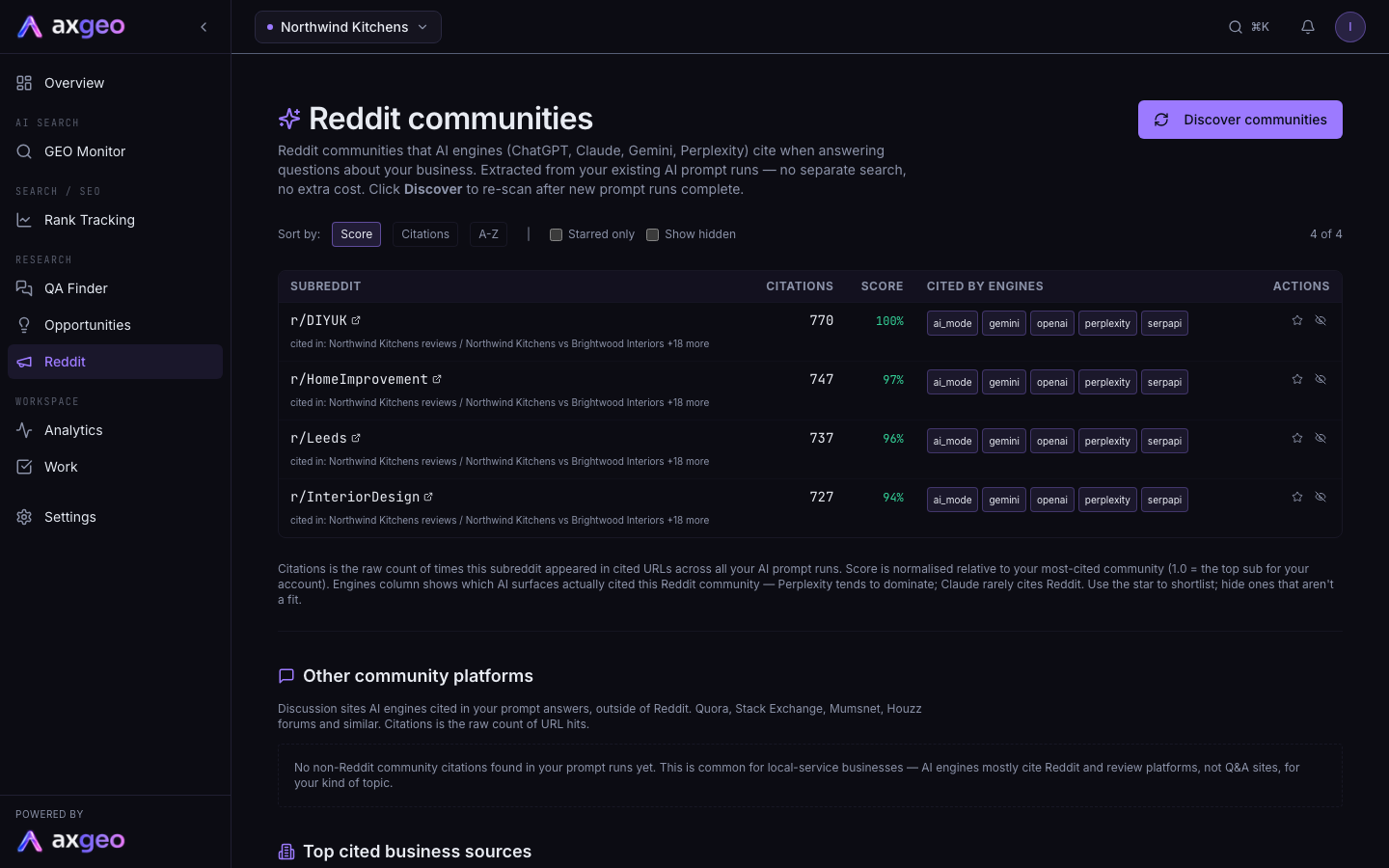The width and height of the screenshot is (1389, 868).
Task: Open QA Finder in the sidebar
Action: 116,288
